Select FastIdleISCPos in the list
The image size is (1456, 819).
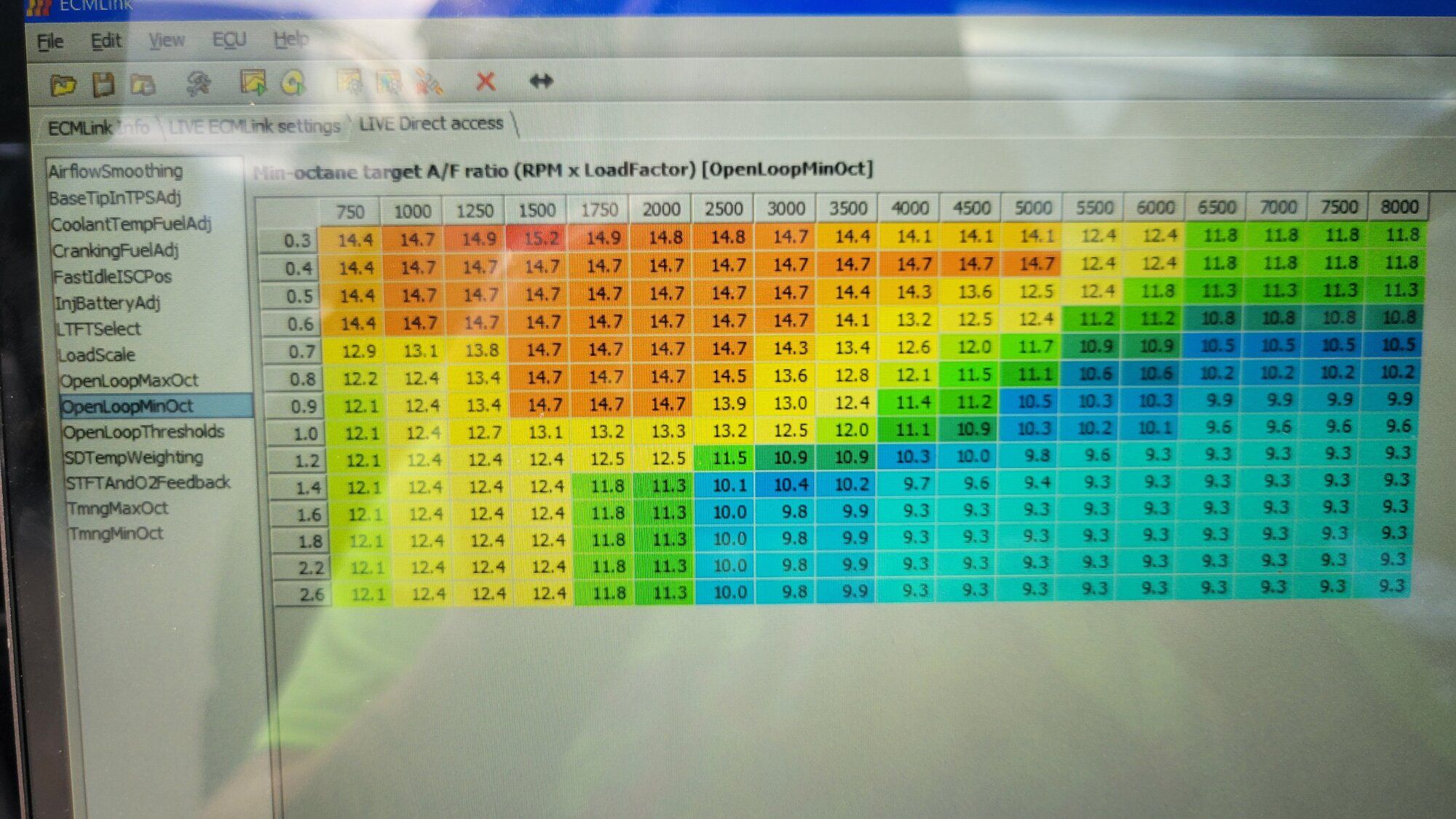pos(113,277)
